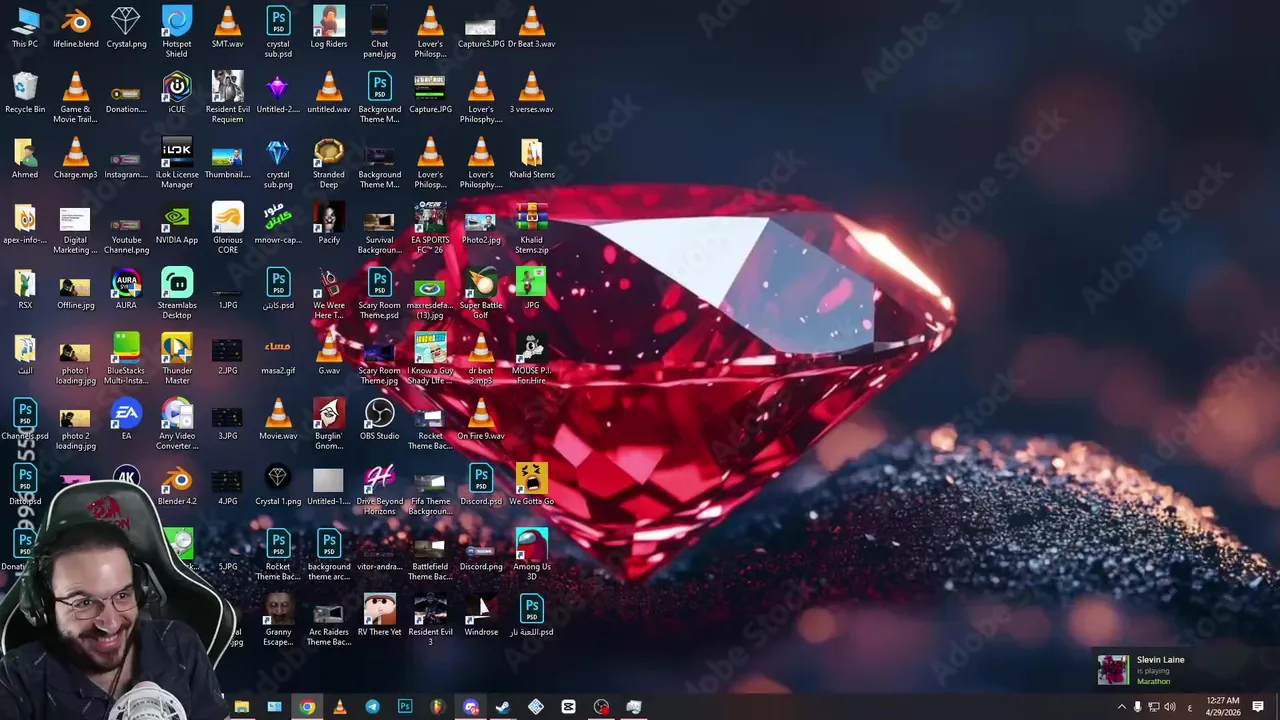The width and height of the screenshot is (1280, 720).
Task: Open Photoshop from the taskbar
Action: [x=405, y=707]
